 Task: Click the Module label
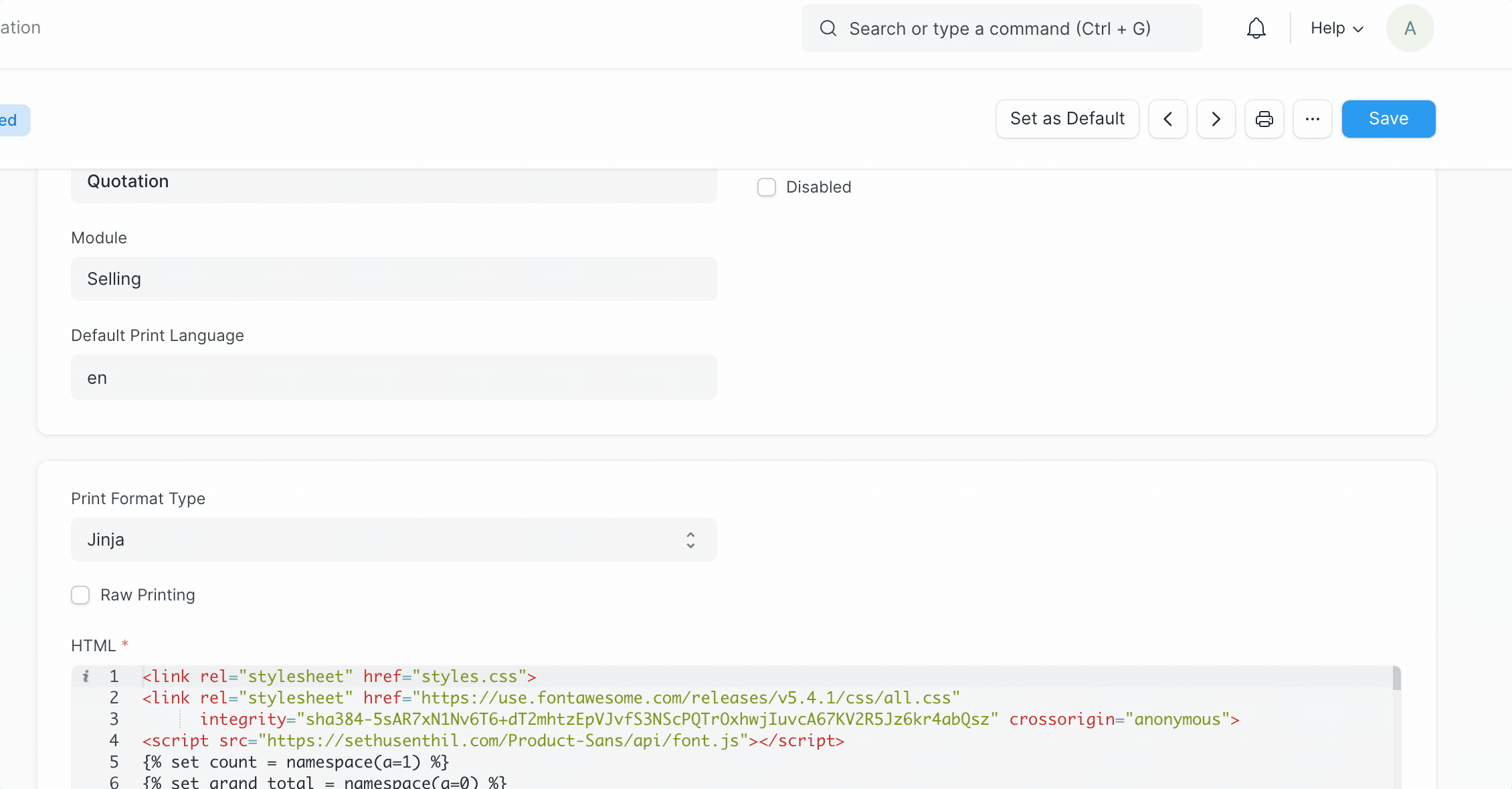(99, 238)
